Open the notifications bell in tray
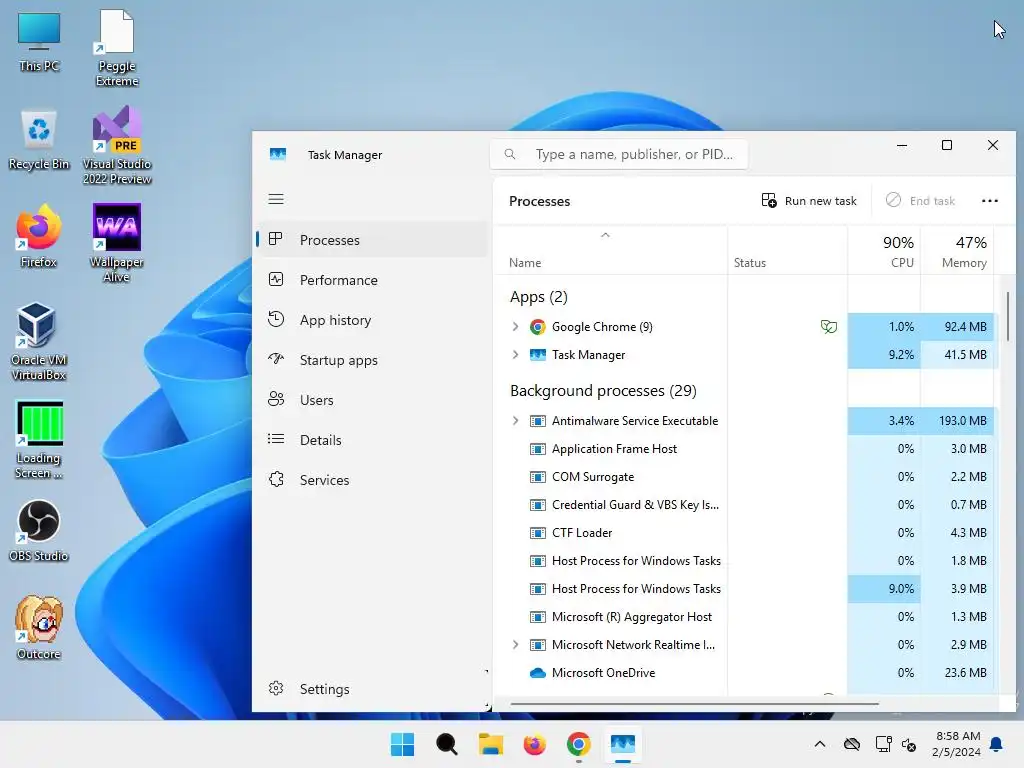The width and height of the screenshot is (1024, 768). click(x=997, y=744)
